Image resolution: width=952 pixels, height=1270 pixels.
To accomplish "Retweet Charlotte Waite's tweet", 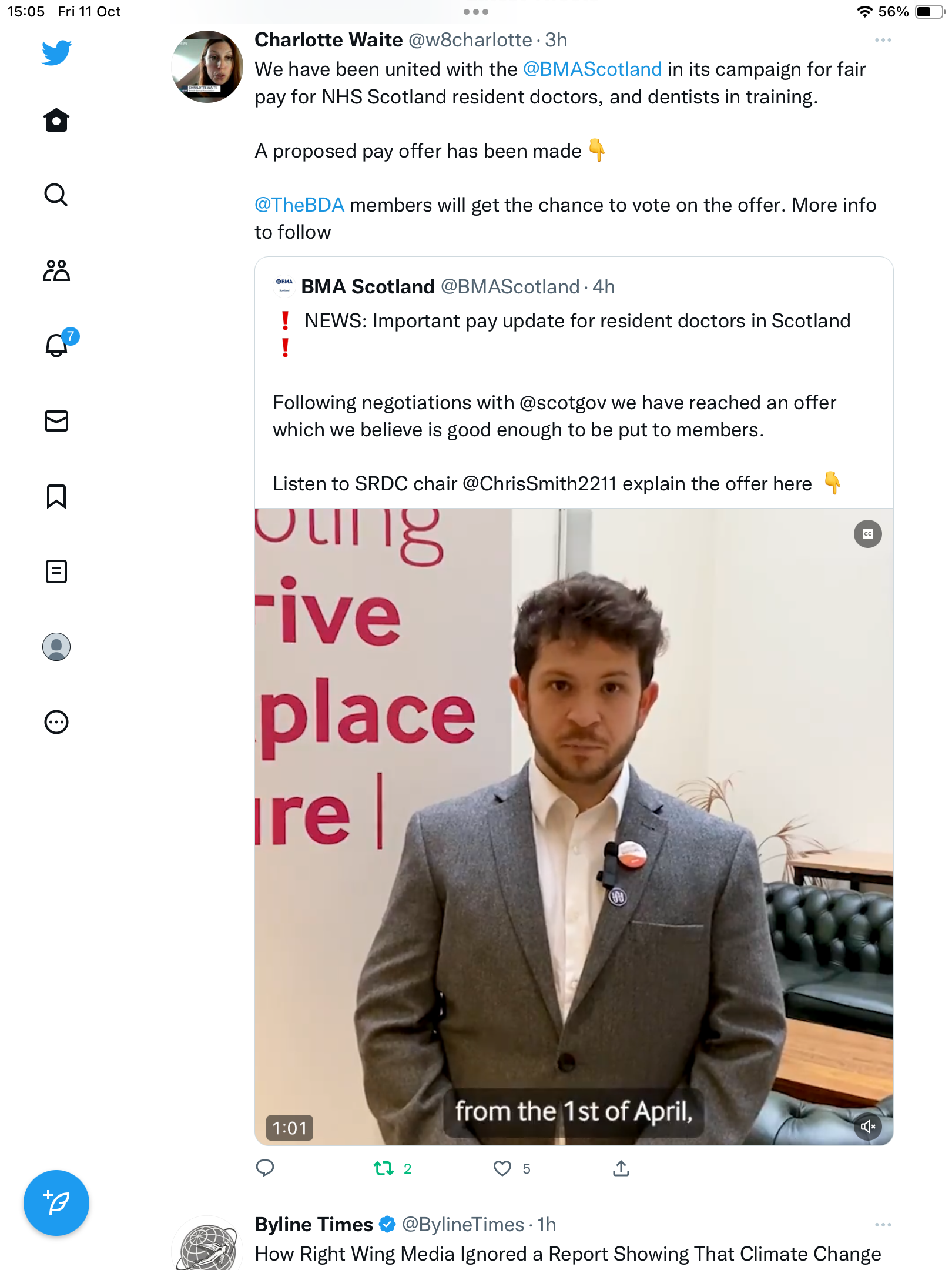I will [x=384, y=1168].
